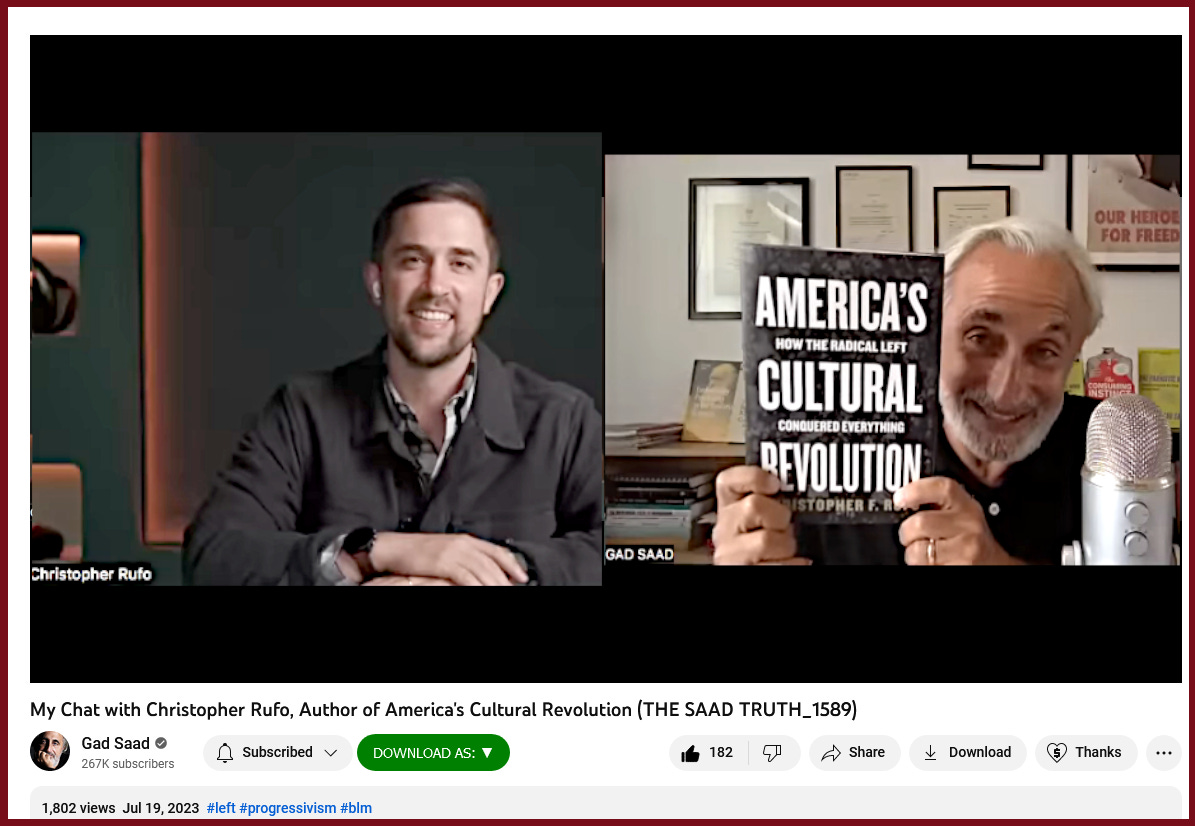Expand the Subscribed chevron dropdown
The height and width of the screenshot is (826, 1195).
click(x=331, y=753)
